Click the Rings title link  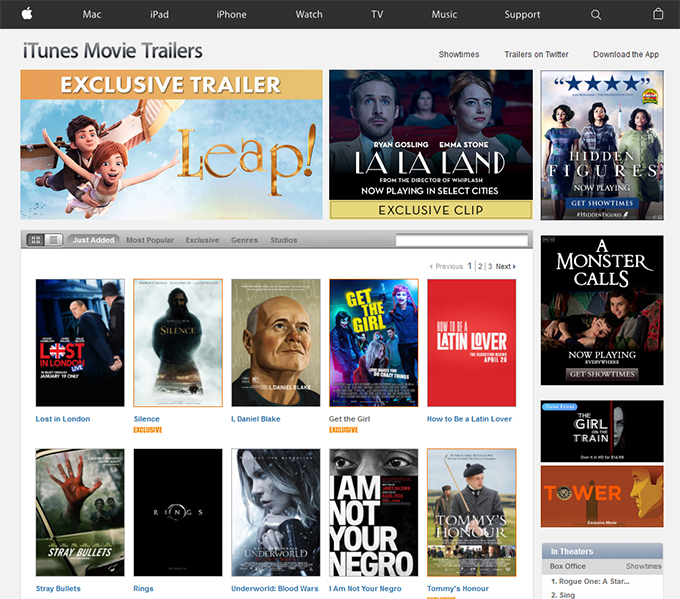[x=144, y=589]
